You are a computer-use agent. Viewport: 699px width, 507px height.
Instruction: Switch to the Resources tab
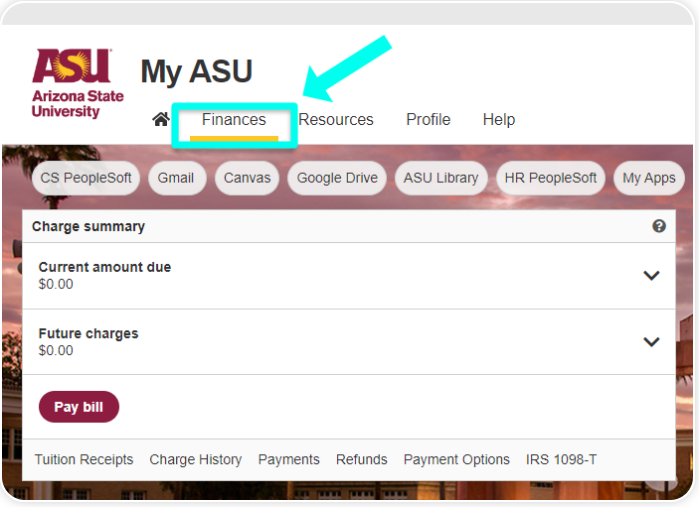336,120
